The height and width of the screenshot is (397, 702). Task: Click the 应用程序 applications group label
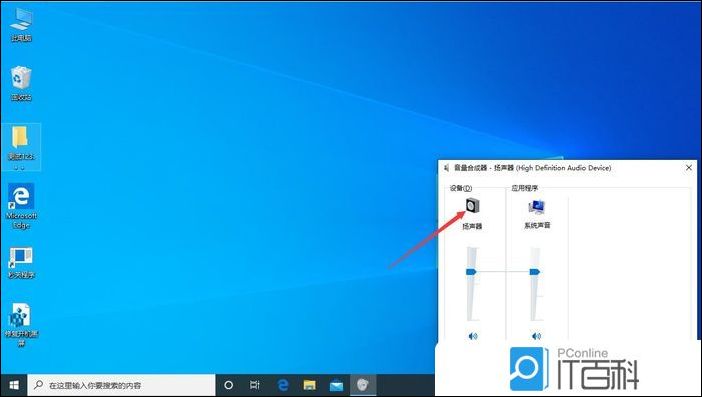coord(525,188)
